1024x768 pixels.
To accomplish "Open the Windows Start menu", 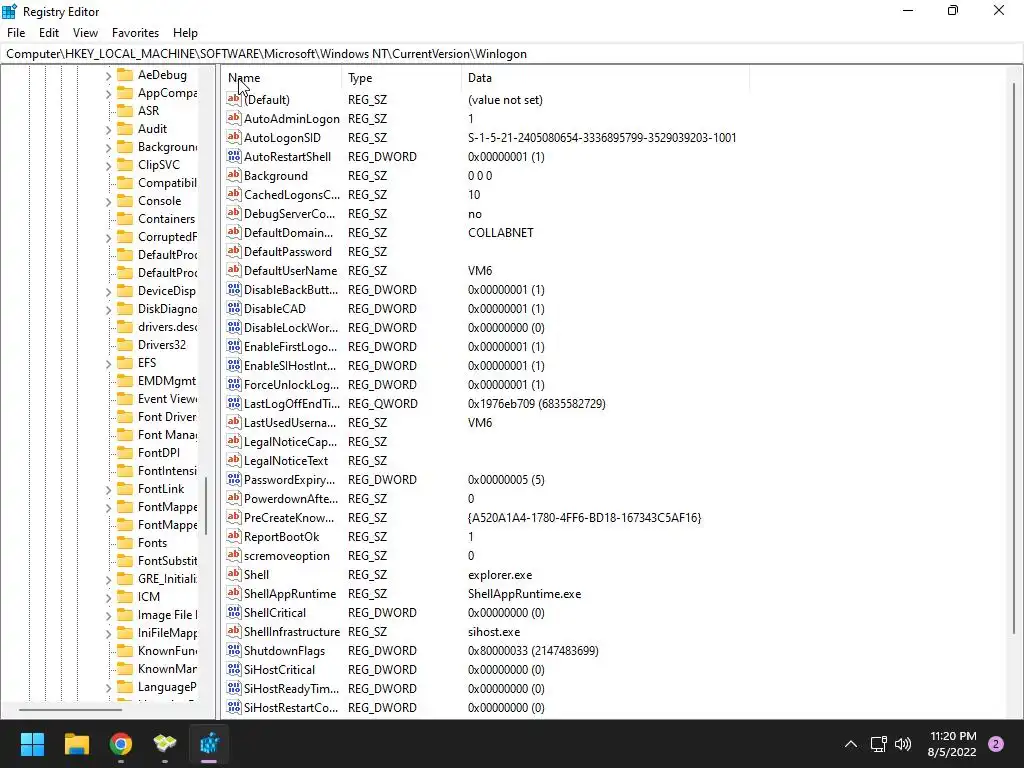I will [x=32, y=744].
